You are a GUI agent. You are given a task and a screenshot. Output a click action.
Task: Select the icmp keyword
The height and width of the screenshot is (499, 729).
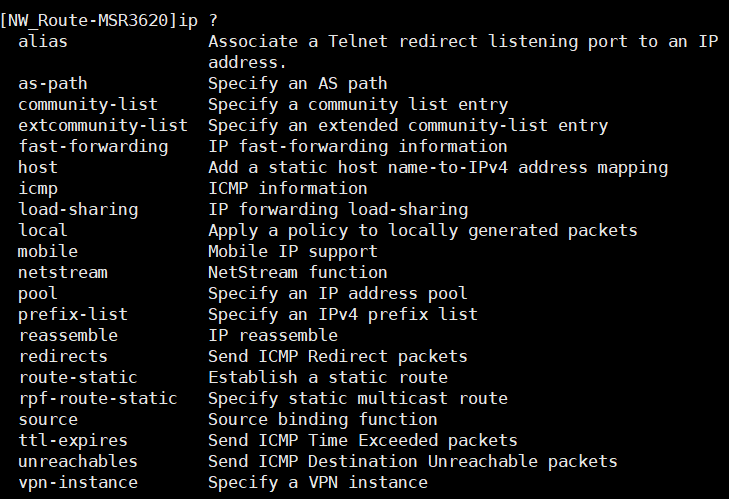pos(38,188)
